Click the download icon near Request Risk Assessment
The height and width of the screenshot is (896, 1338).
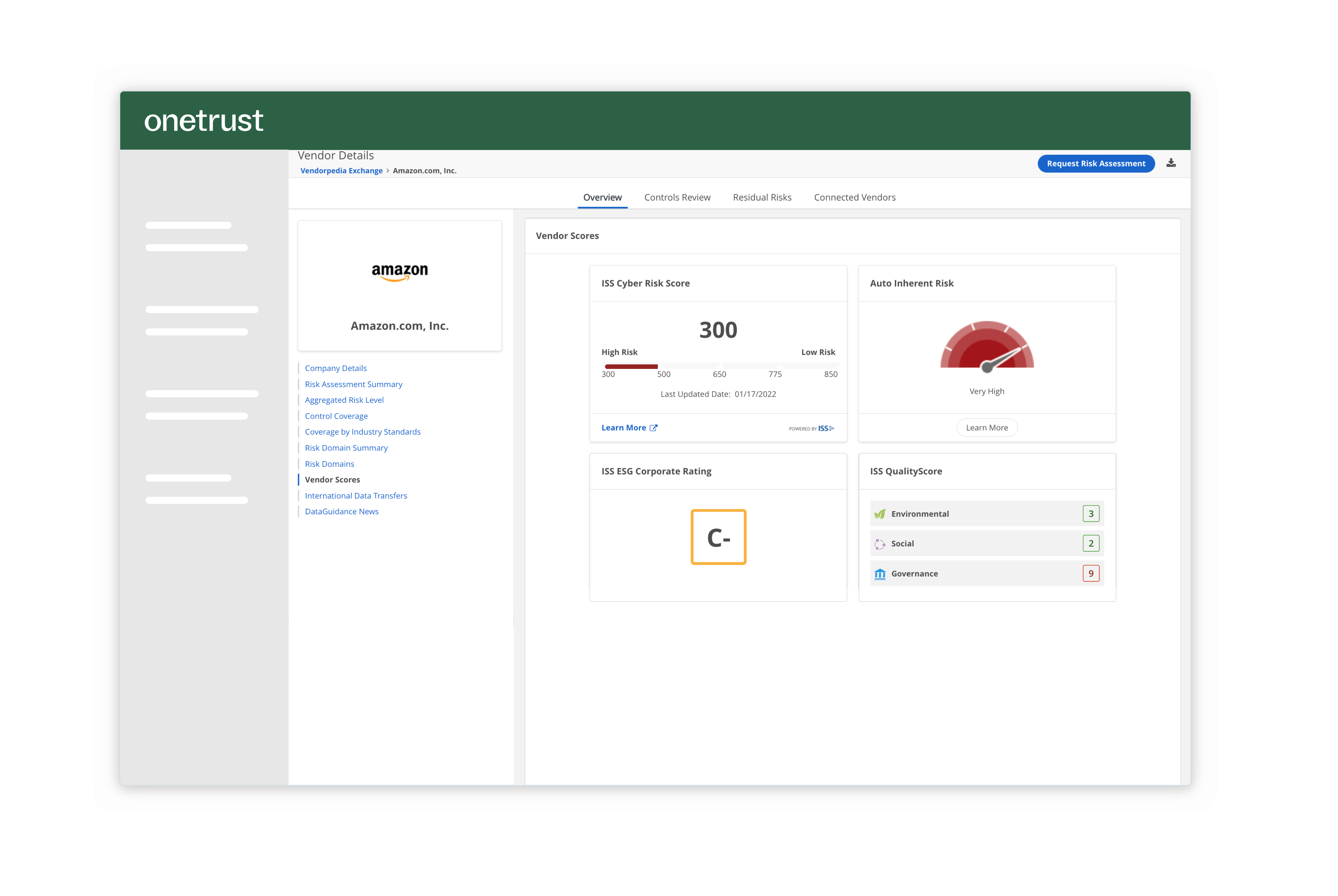tap(1170, 163)
